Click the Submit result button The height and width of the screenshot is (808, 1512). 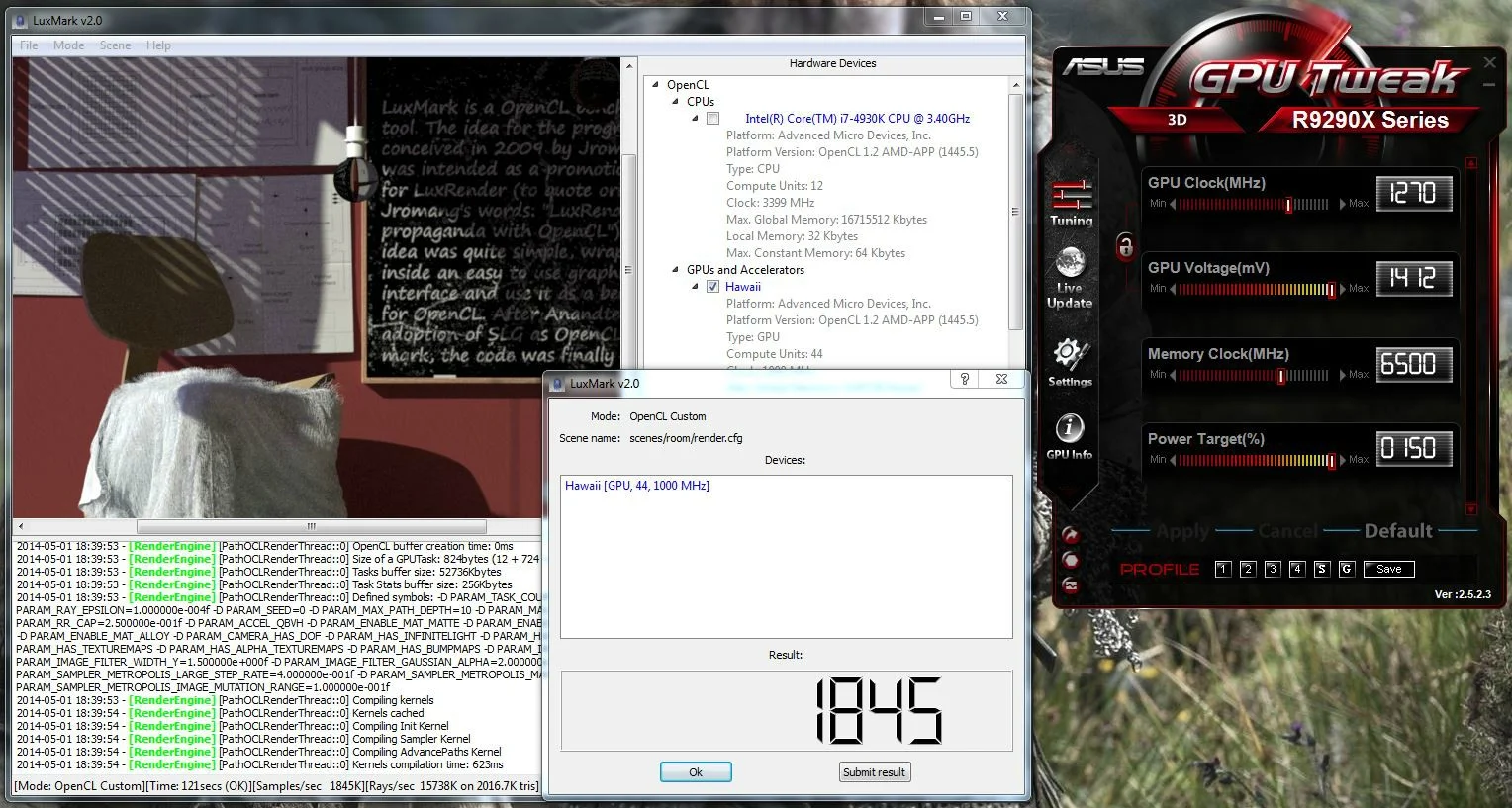[874, 772]
